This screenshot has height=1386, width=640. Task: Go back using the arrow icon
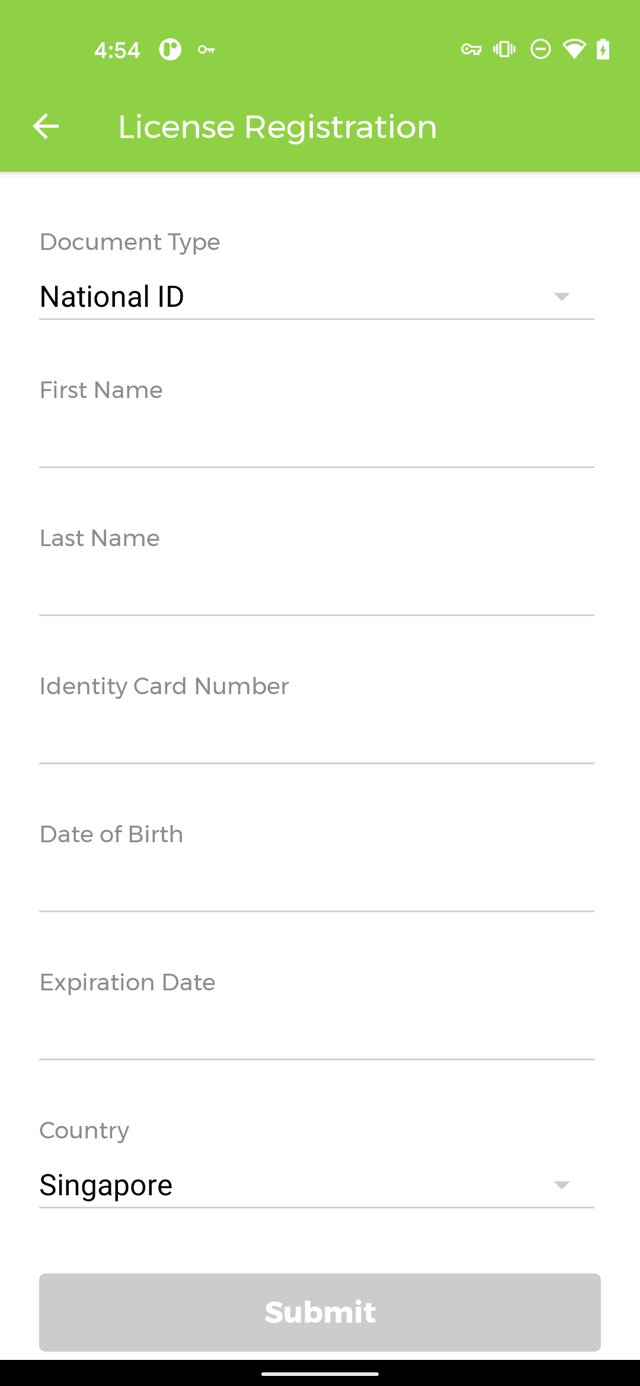click(x=46, y=126)
